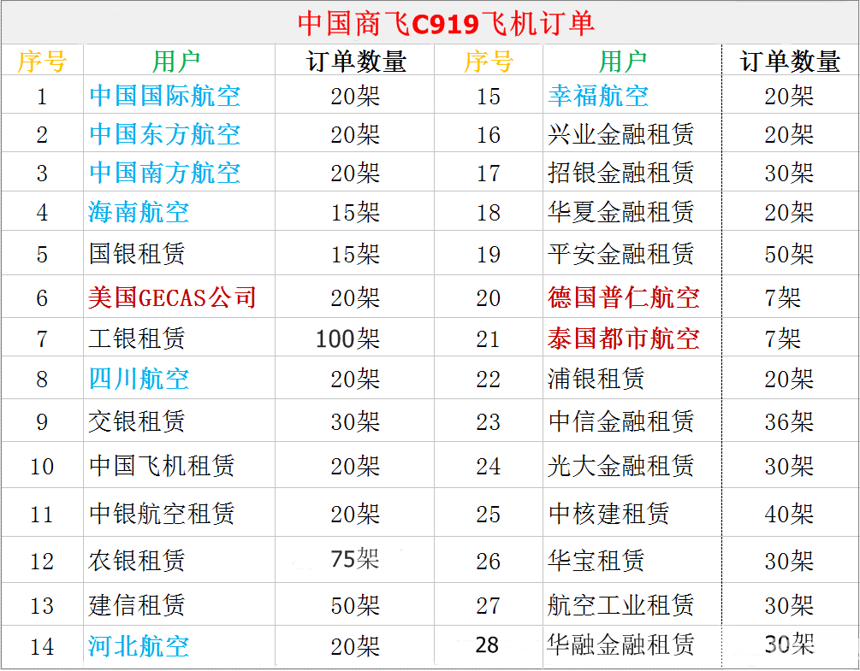Select the cell 中国国际航空
Viewport: 860px width, 671px height.
point(179,95)
